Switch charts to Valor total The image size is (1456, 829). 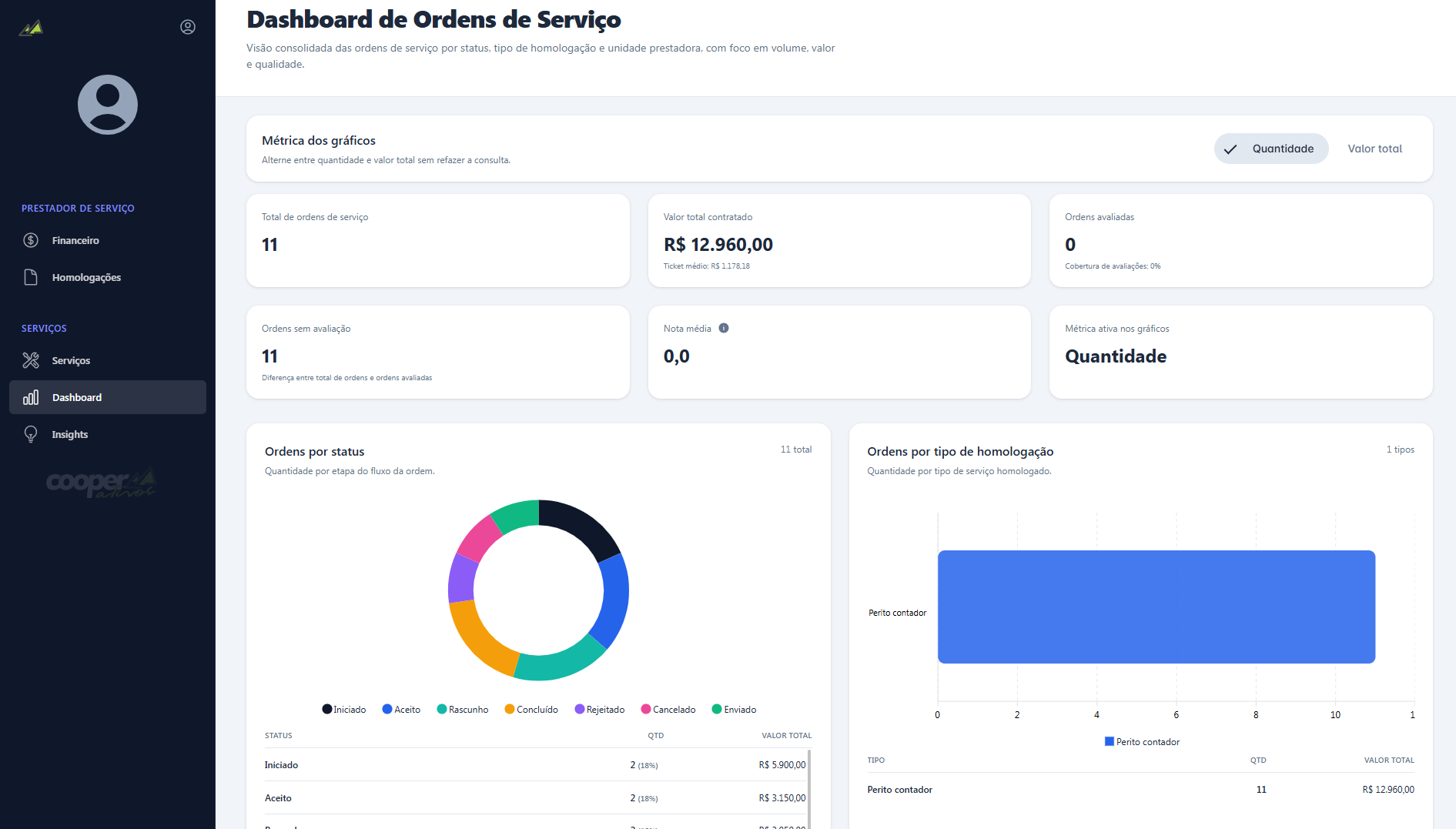point(1374,149)
